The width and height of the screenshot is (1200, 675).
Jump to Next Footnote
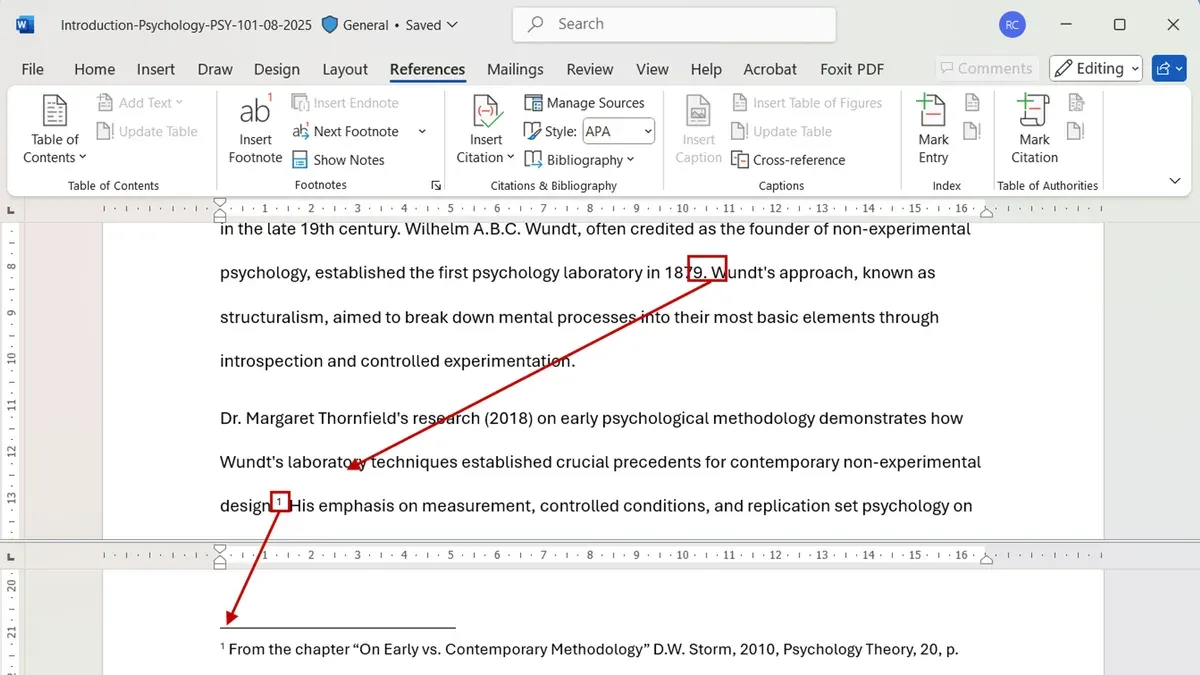coord(346,131)
